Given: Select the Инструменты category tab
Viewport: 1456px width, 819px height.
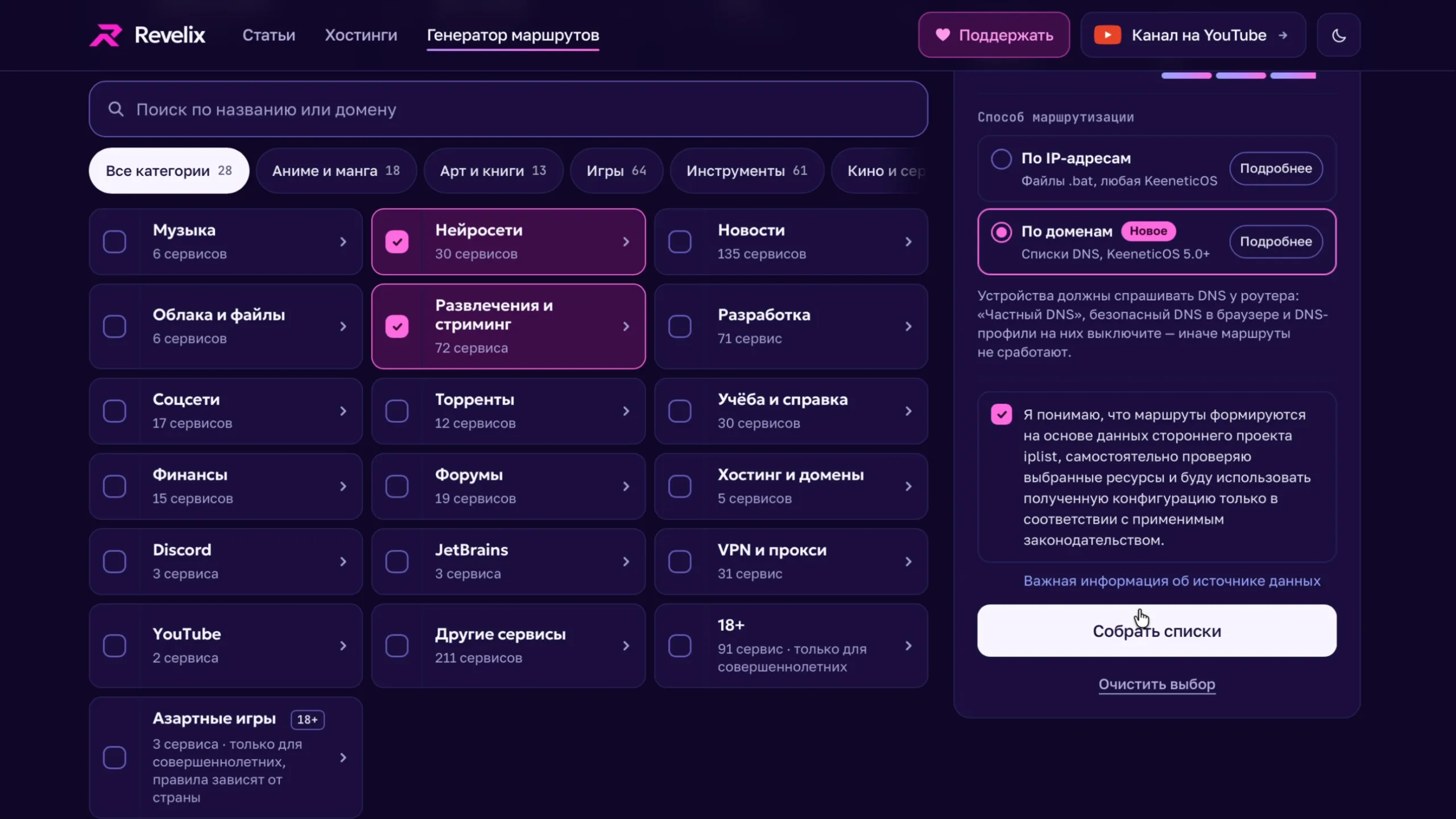Looking at the screenshot, I should [747, 171].
